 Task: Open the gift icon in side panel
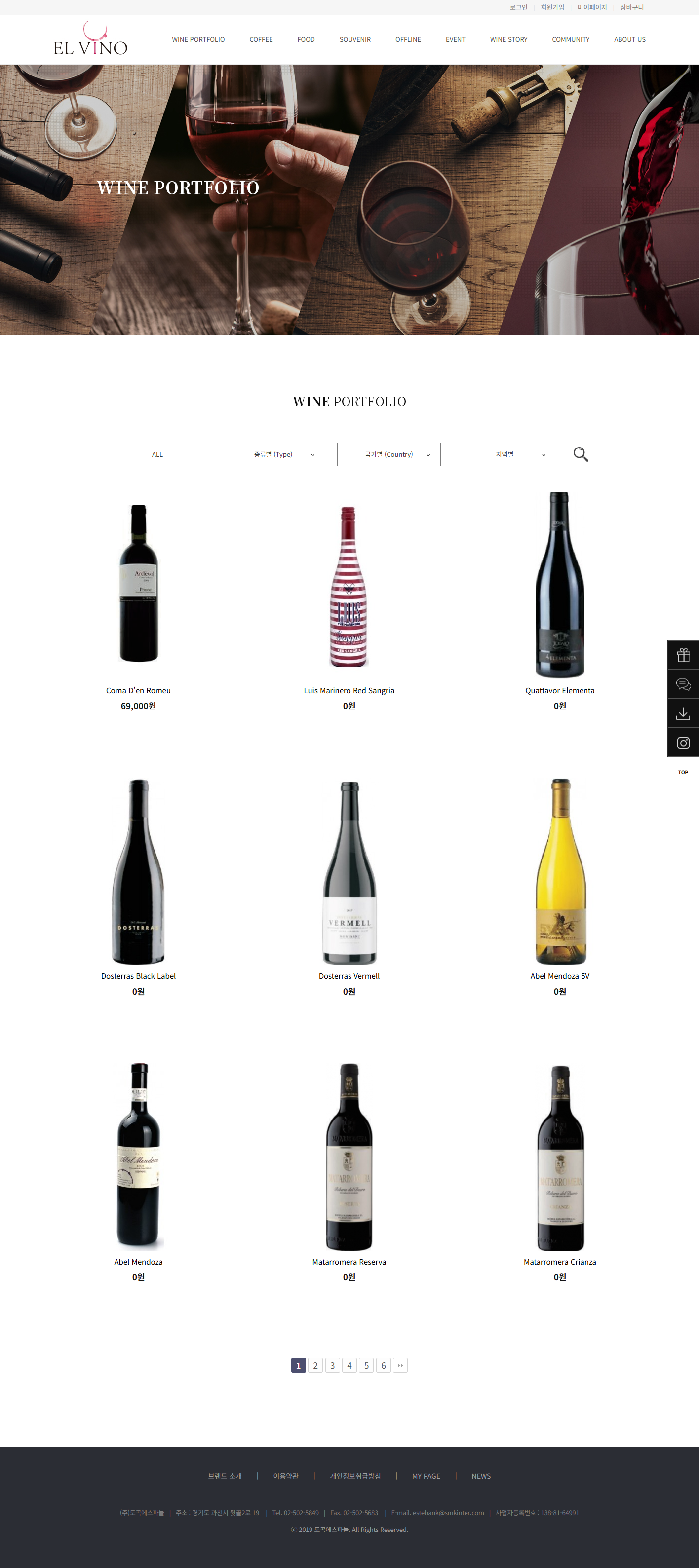click(x=683, y=655)
